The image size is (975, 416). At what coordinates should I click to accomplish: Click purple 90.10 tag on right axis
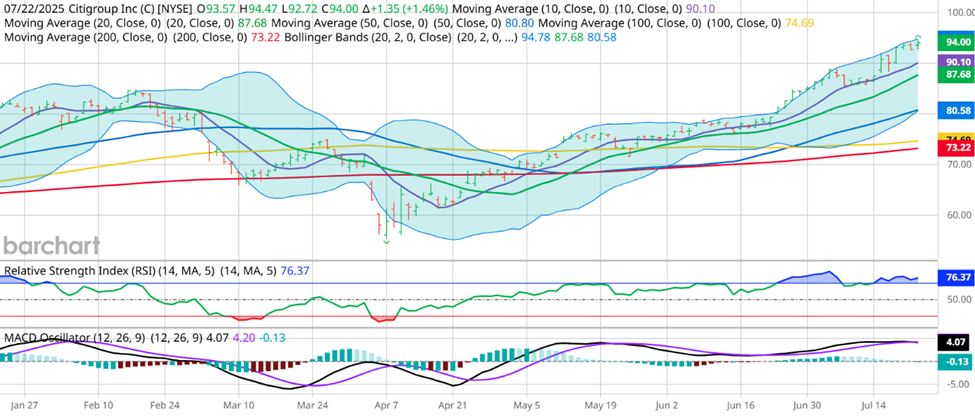coord(956,62)
